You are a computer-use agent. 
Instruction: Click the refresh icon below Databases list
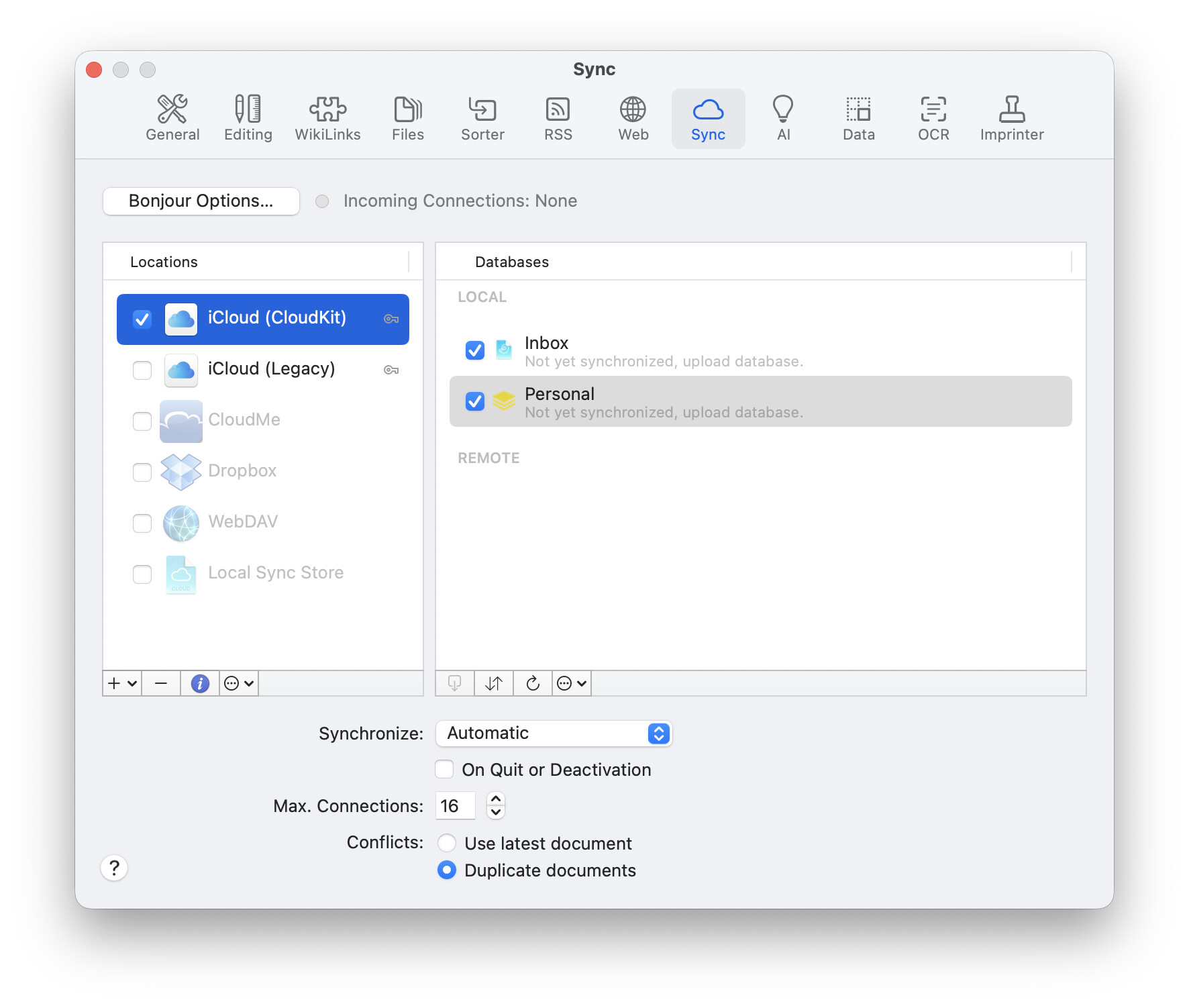point(533,684)
